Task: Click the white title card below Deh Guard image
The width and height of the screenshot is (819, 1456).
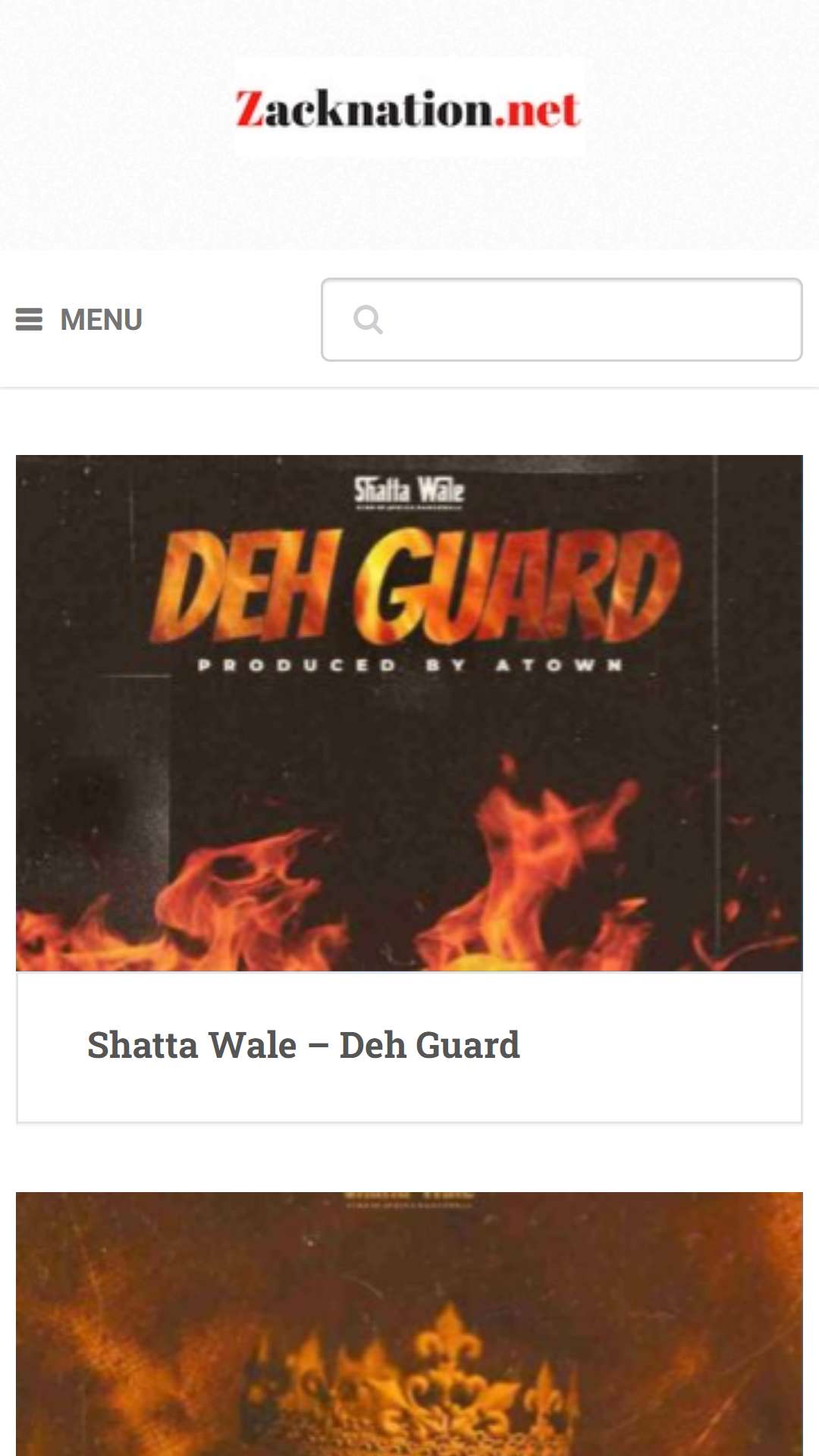Action: 409,1046
